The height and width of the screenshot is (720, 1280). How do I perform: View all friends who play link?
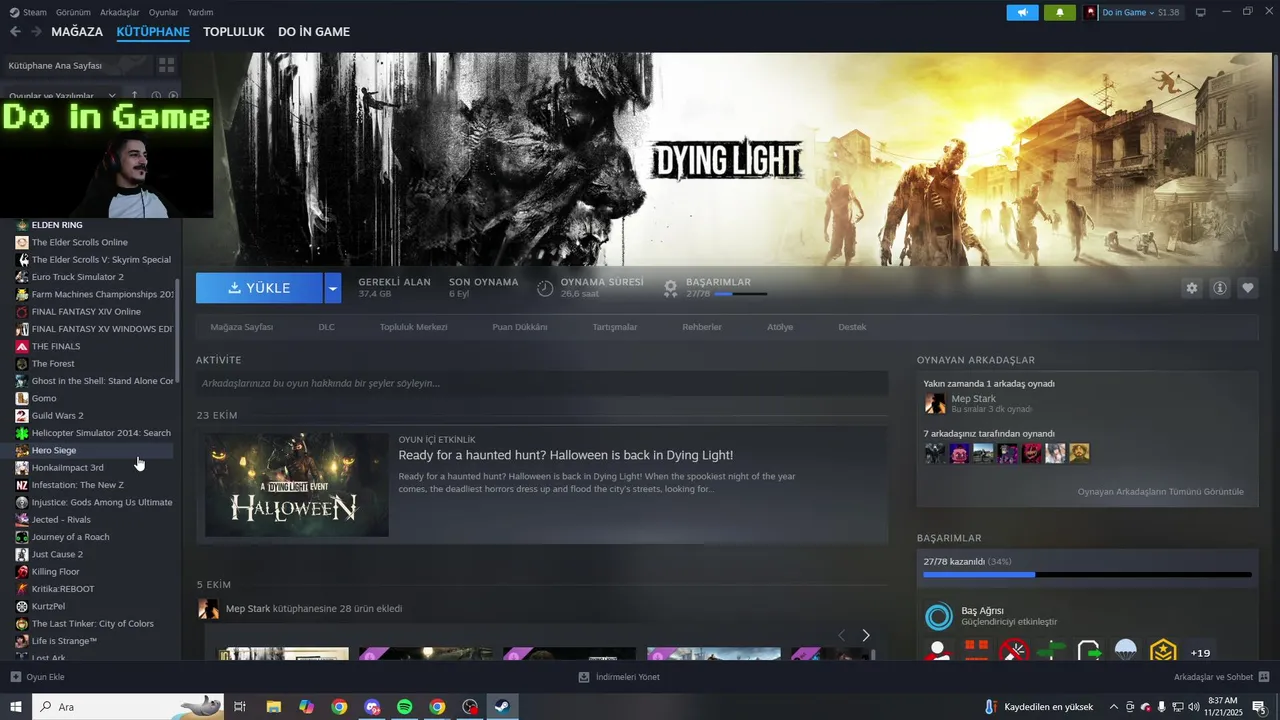[x=1160, y=492]
